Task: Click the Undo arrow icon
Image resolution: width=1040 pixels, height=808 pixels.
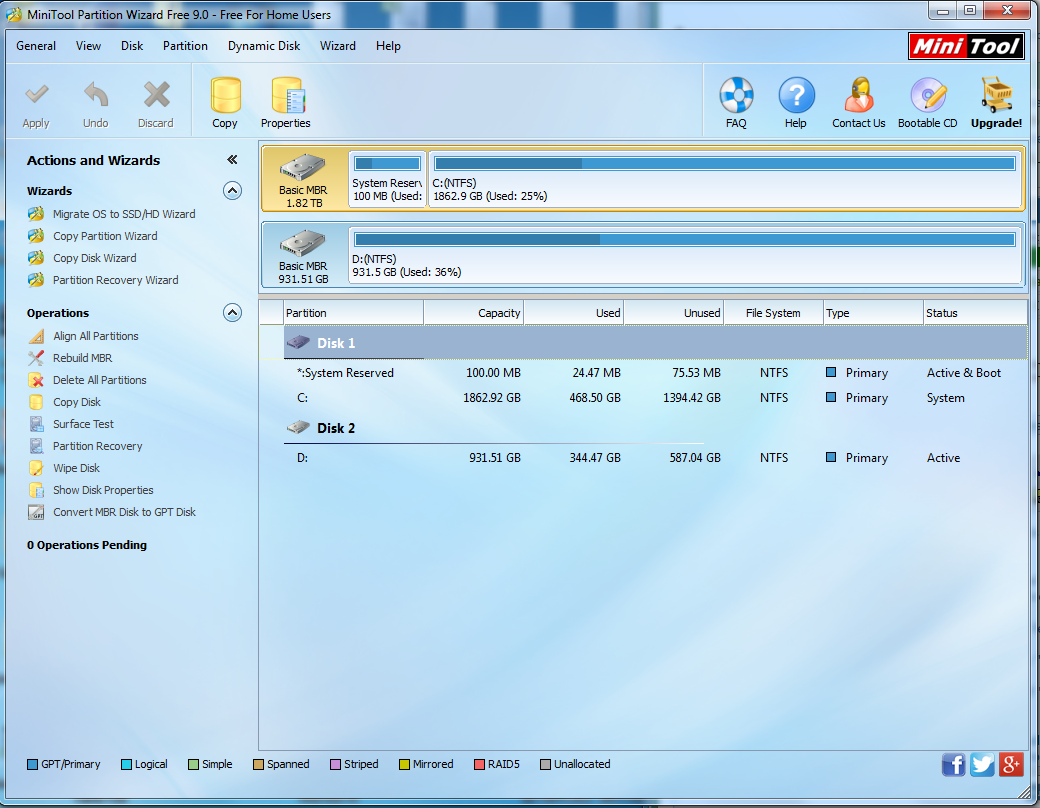Action: pyautogui.click(x=96, y=95)
